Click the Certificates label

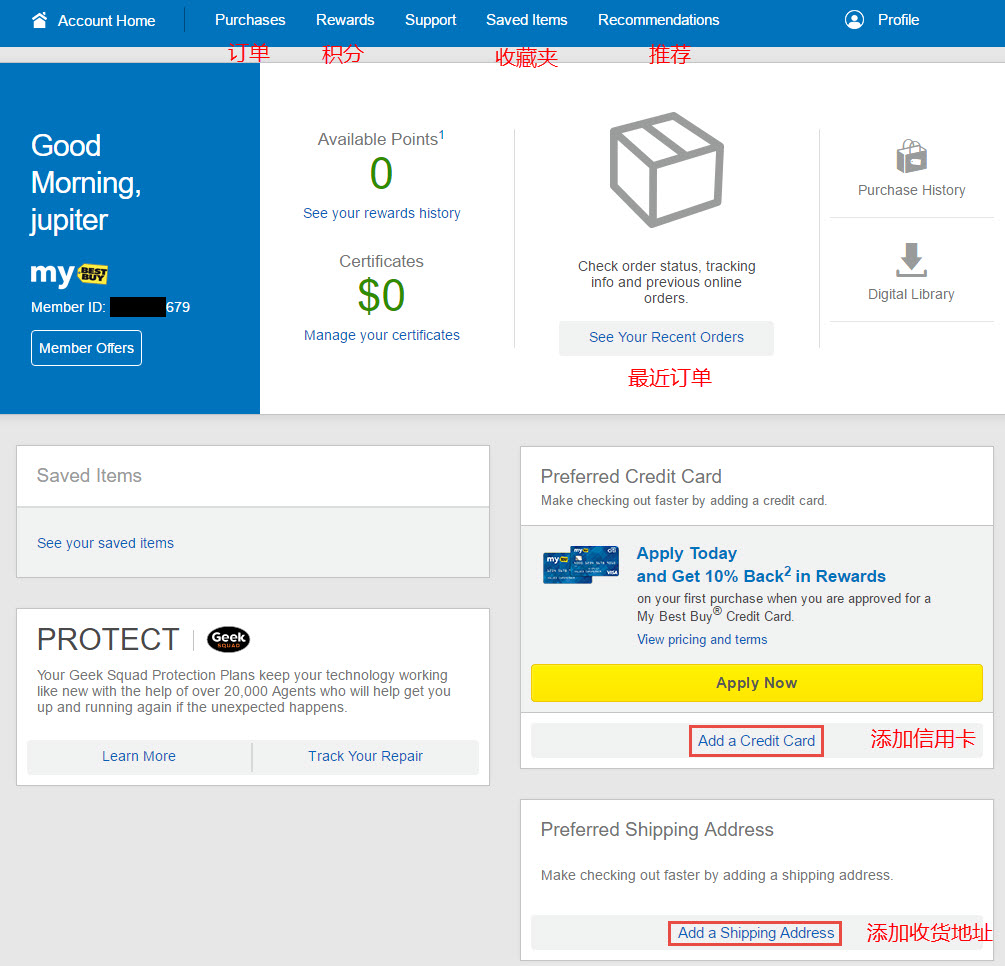[381, 262]
